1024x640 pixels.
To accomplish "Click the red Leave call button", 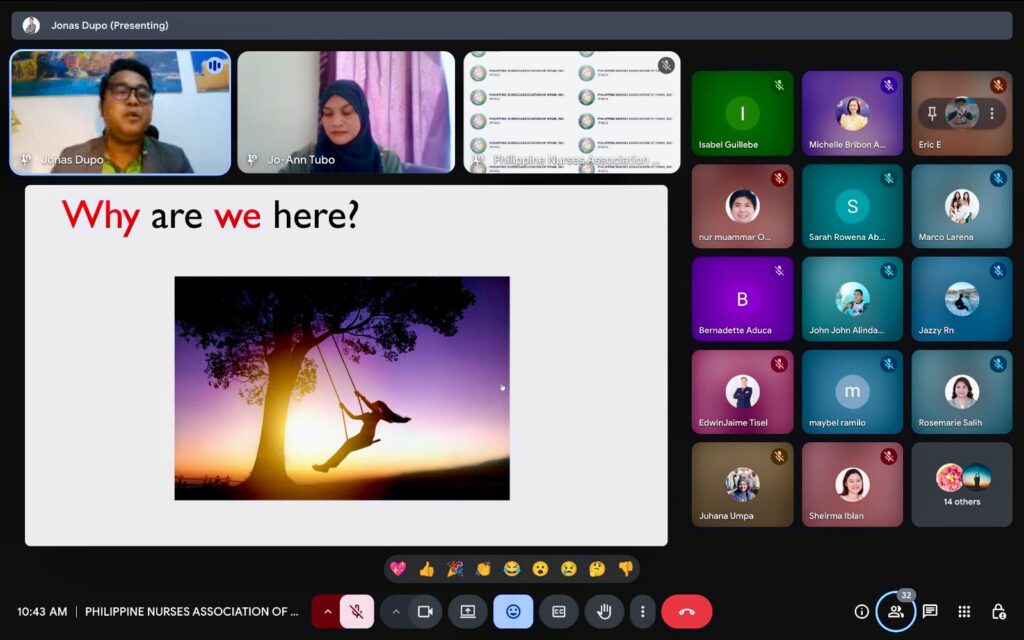I will (x=686, y=611).
